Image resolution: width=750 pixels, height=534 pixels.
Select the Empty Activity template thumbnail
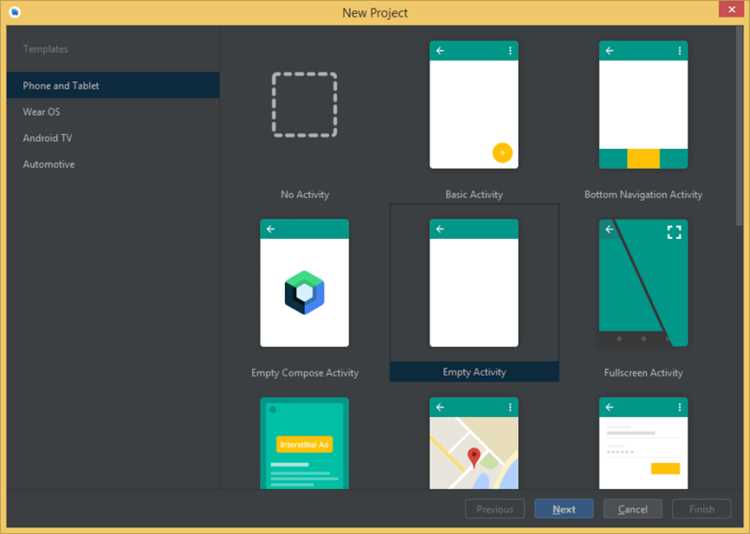click(x=474, y=283)
